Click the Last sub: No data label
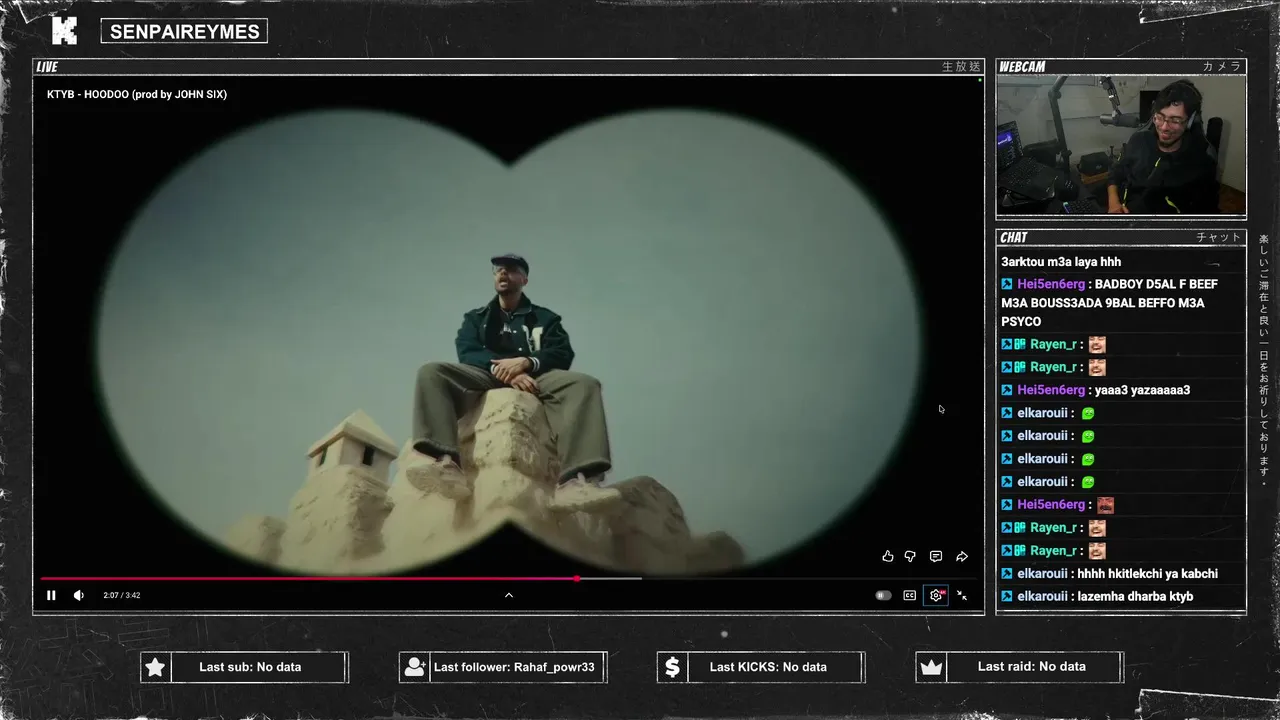 pyautogui.click(x=250, y=667)
